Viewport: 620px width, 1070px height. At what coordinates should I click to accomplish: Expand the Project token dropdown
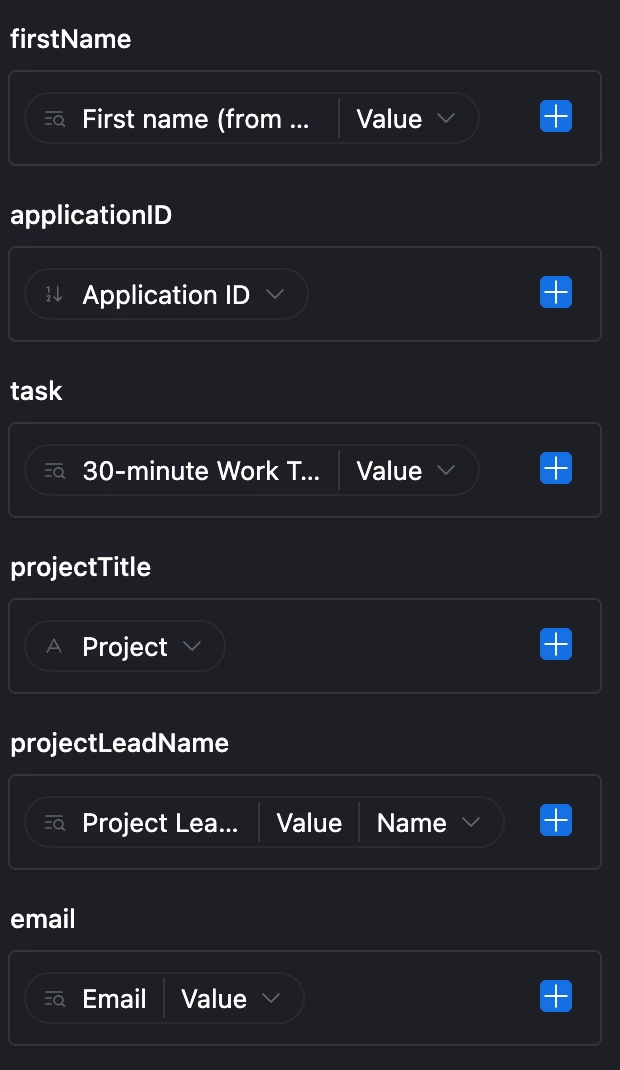[192, 647]
